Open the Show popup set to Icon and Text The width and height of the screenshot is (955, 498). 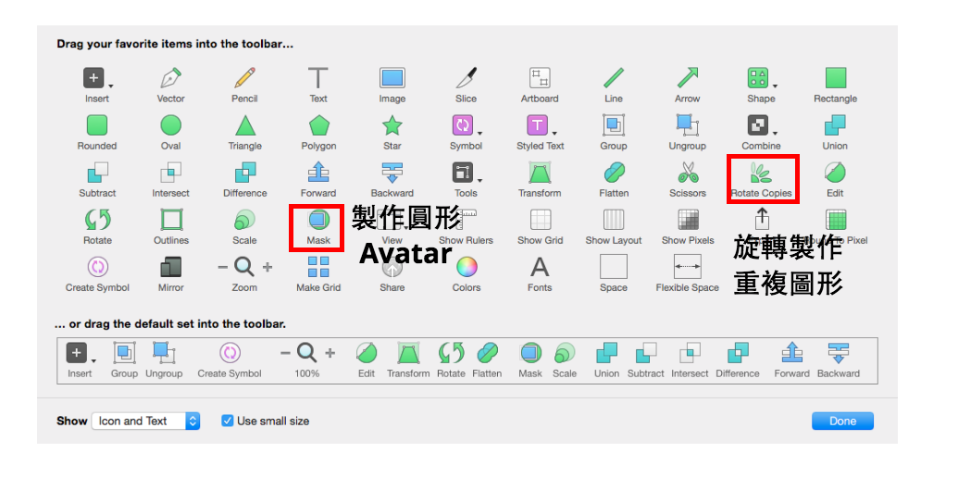click(146, 421)
